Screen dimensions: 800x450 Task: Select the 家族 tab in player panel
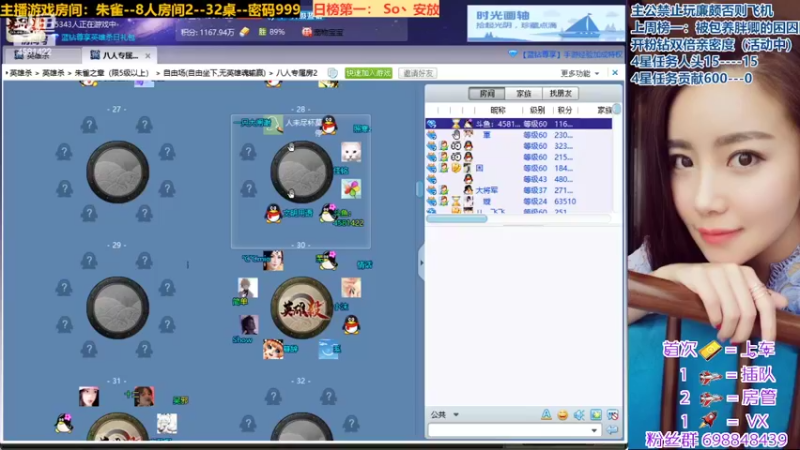tap(523, 93)
